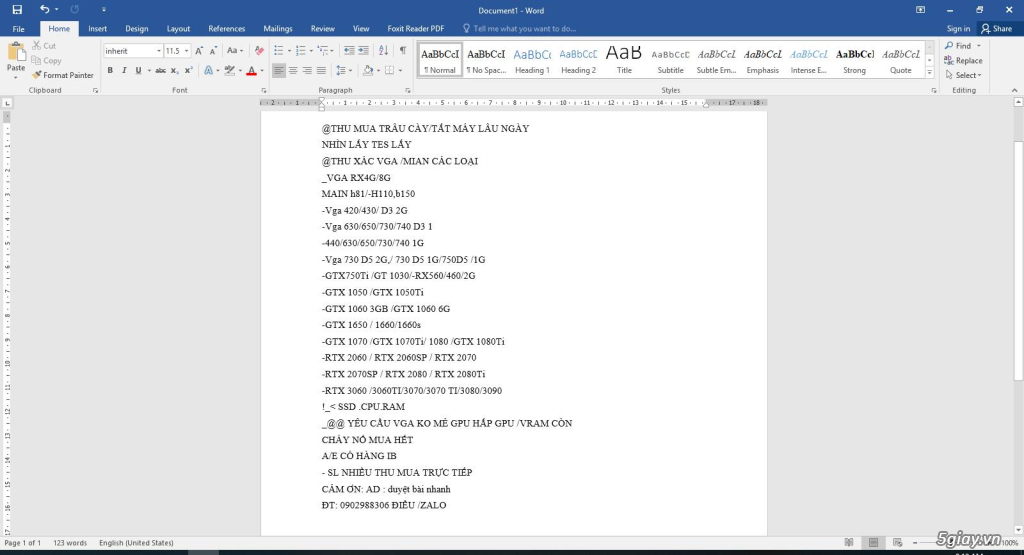Toggle Show/Hide paragraph marks
Screen dimensions: 1024x555
point(403,50)
